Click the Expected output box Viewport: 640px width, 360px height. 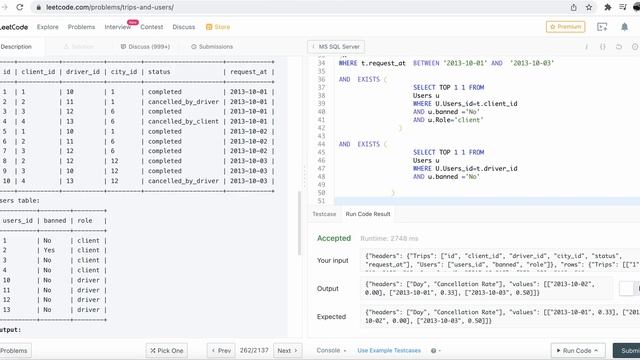point(500,316)
